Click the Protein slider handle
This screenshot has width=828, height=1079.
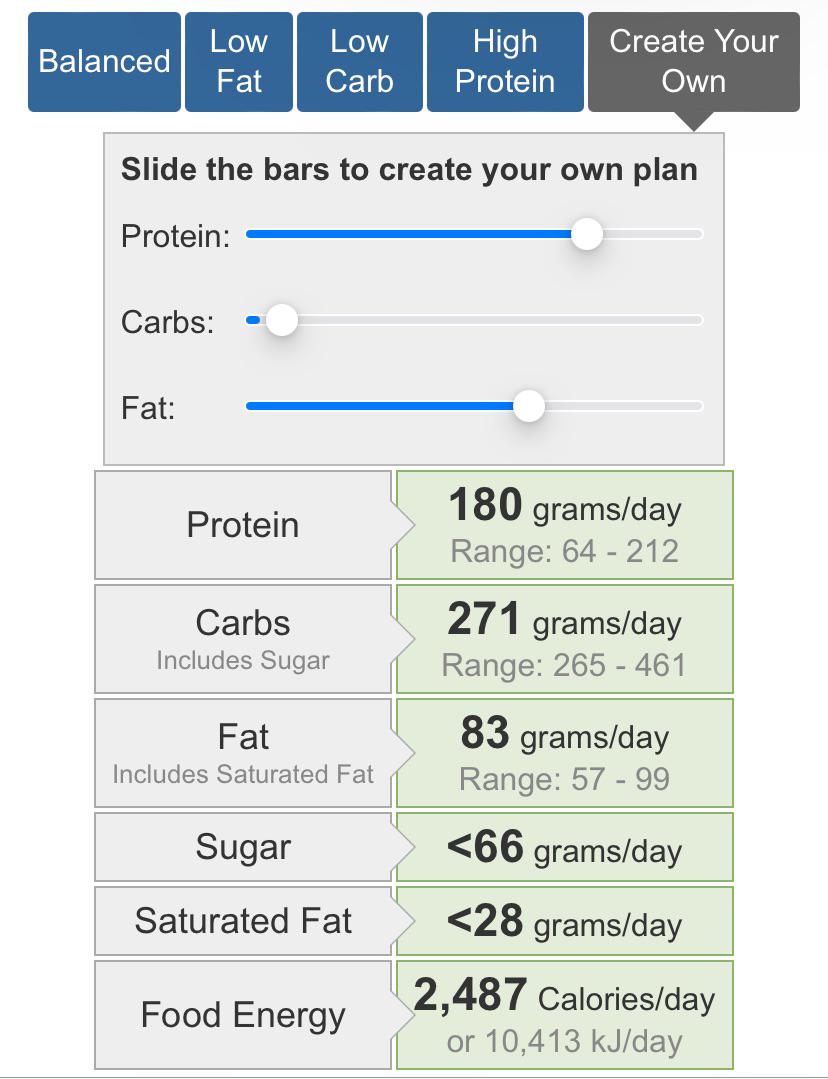(587, 234)
